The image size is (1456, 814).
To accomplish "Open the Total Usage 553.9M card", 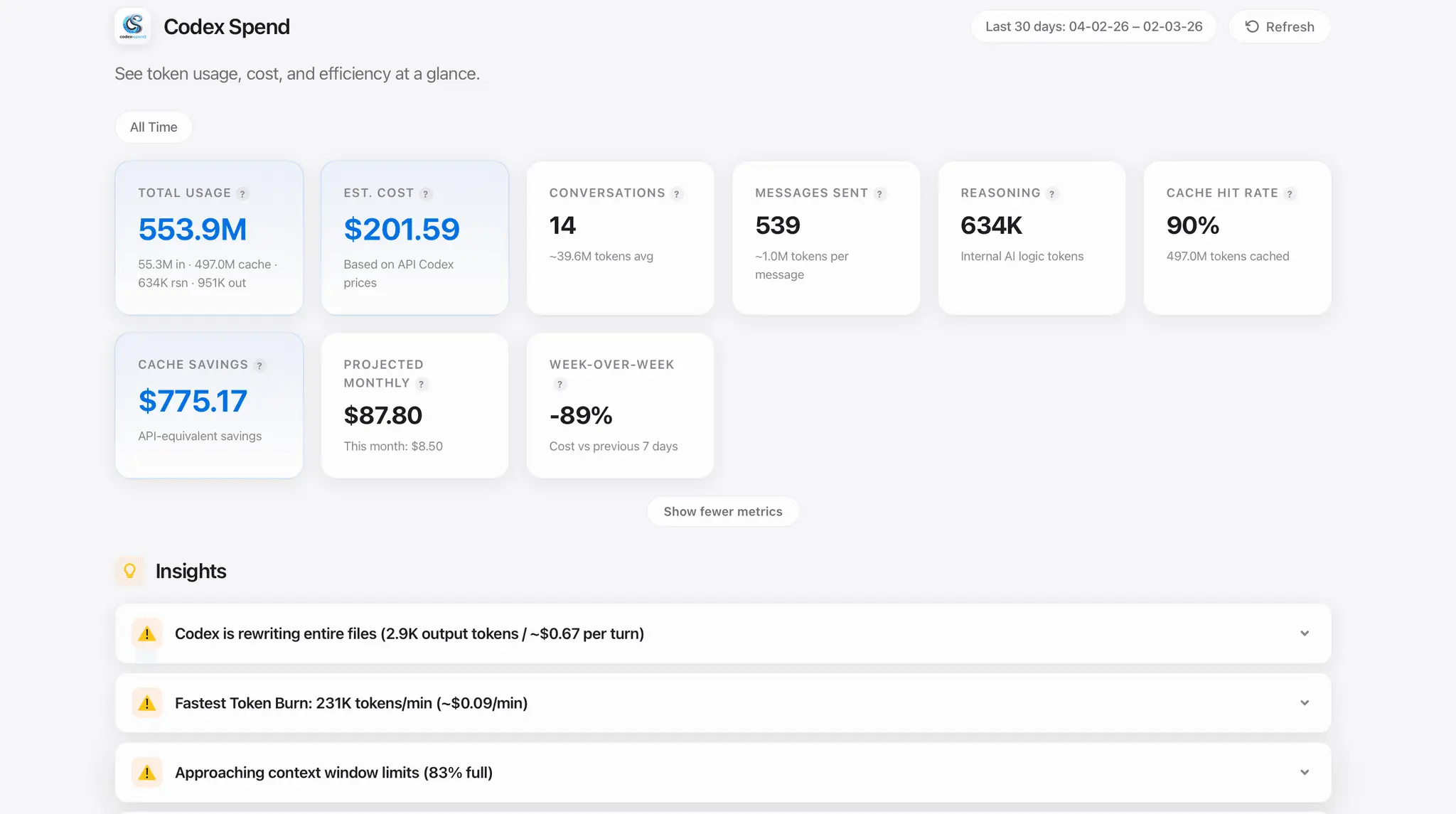I will point(209,238).
